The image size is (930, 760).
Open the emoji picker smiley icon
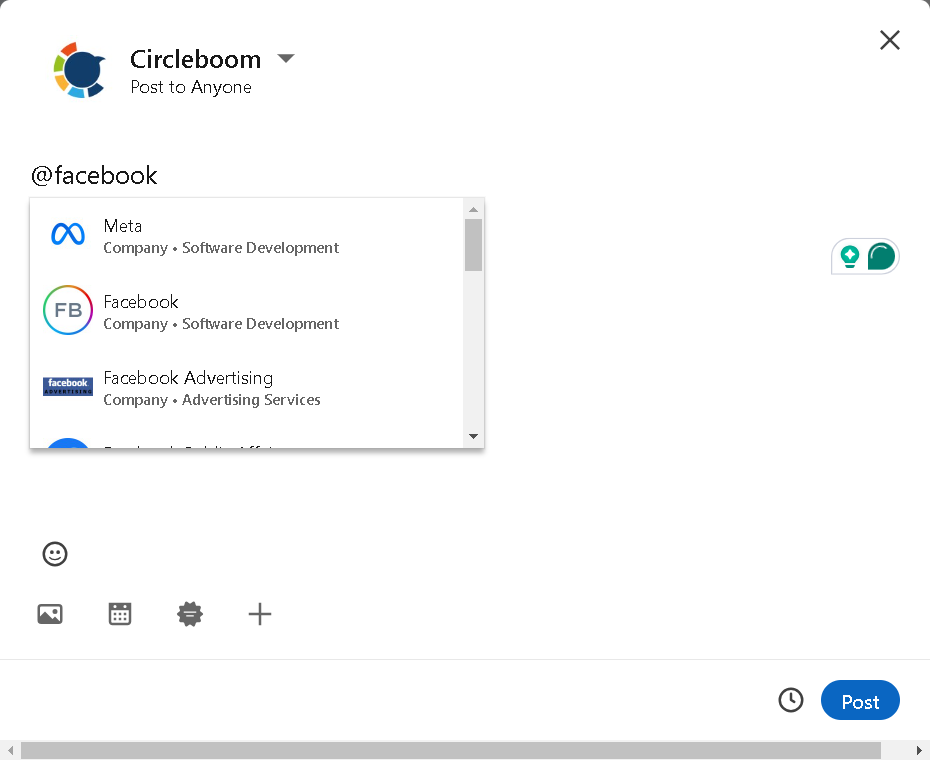click(x=55, y=554)
